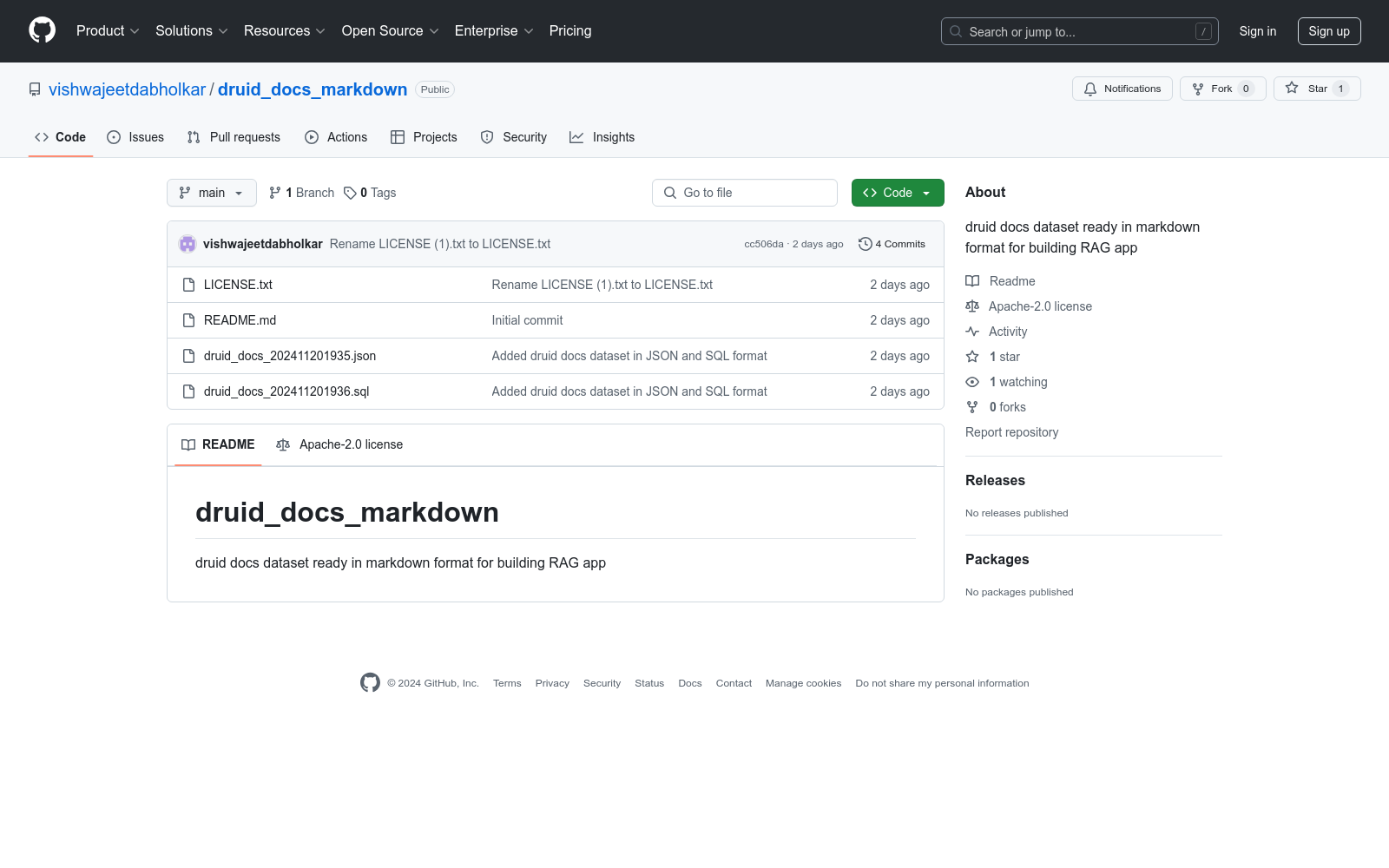Click the repository icon beside vishwajeetdabholkar

35,89
